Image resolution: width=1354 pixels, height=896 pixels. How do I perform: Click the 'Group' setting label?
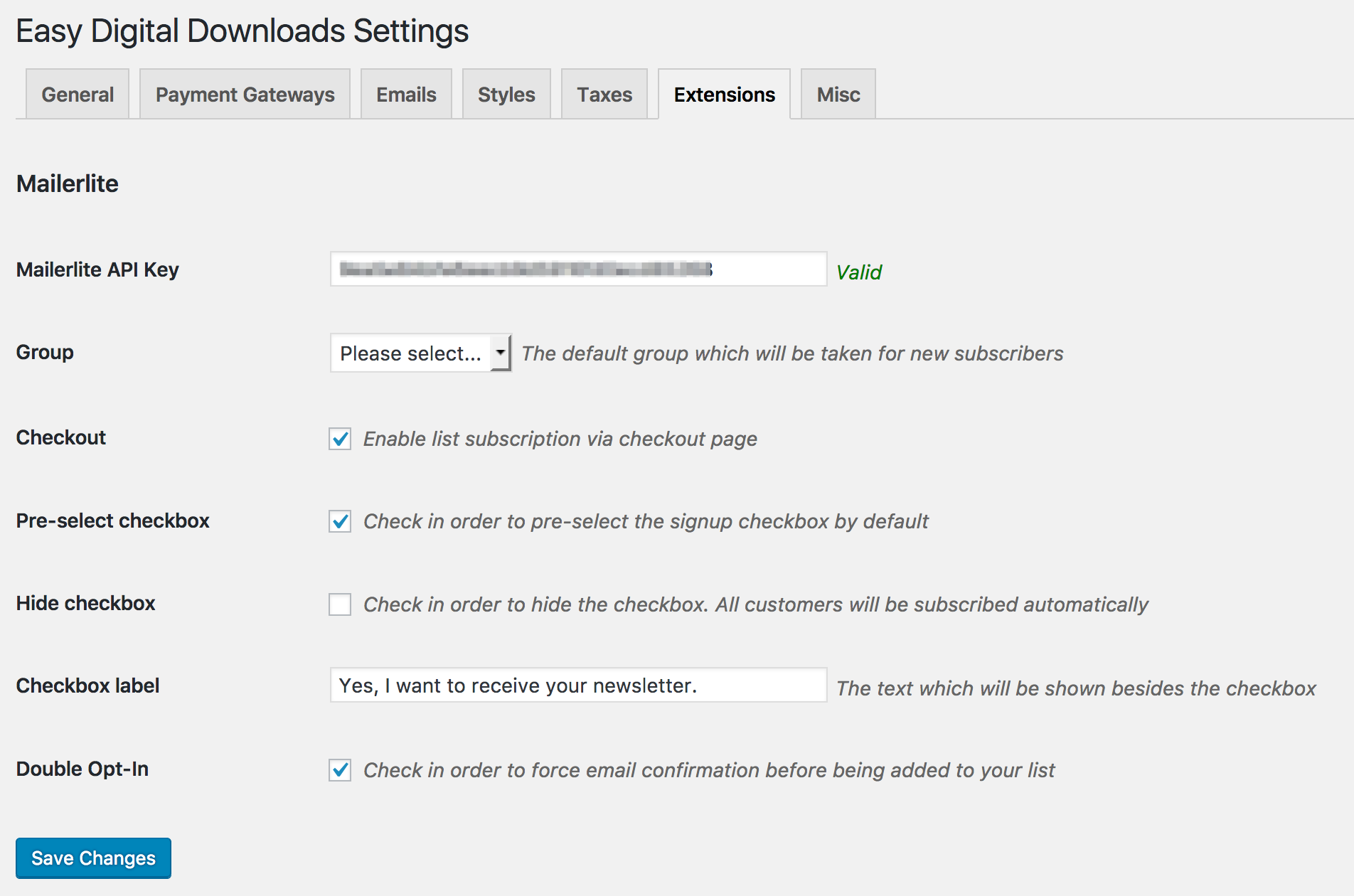point(45,352)
